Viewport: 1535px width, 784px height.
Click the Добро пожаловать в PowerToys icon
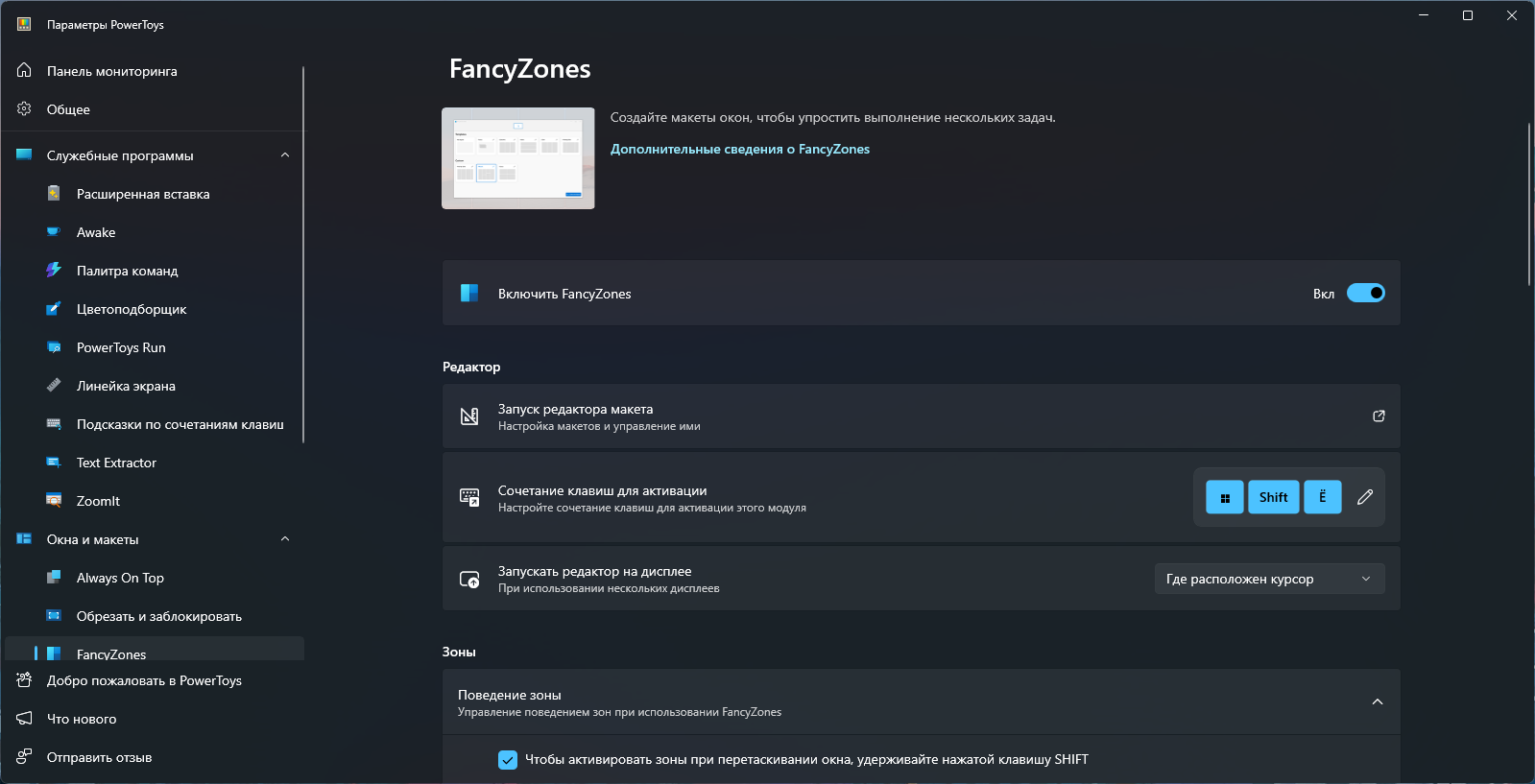click(24, 679)
